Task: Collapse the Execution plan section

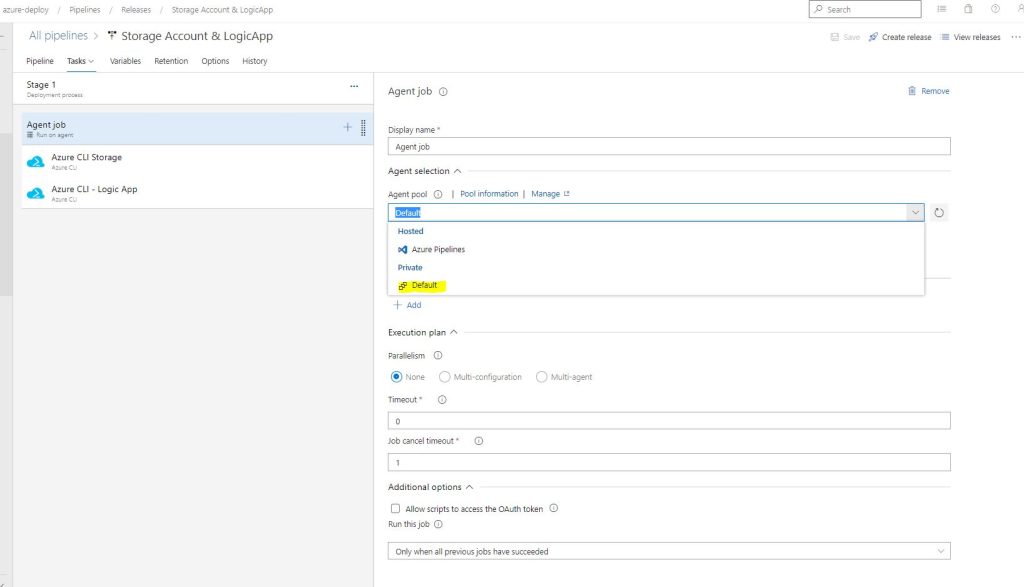Action: click(454, 332)
